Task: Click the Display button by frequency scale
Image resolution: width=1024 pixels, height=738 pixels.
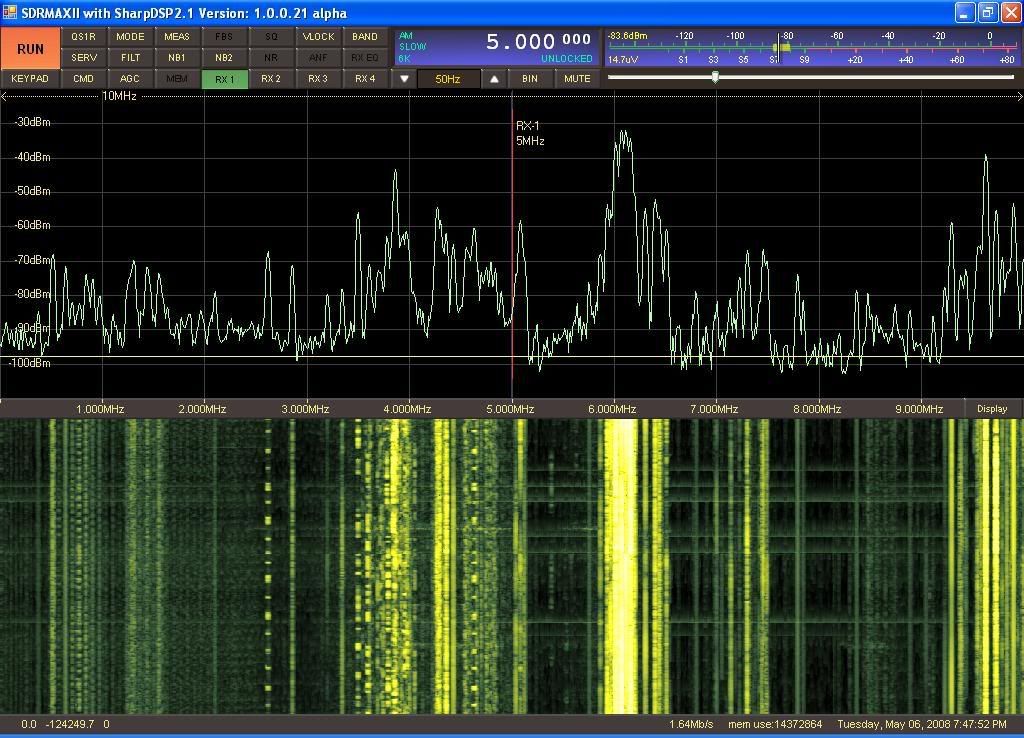Action: click(992, 409)
